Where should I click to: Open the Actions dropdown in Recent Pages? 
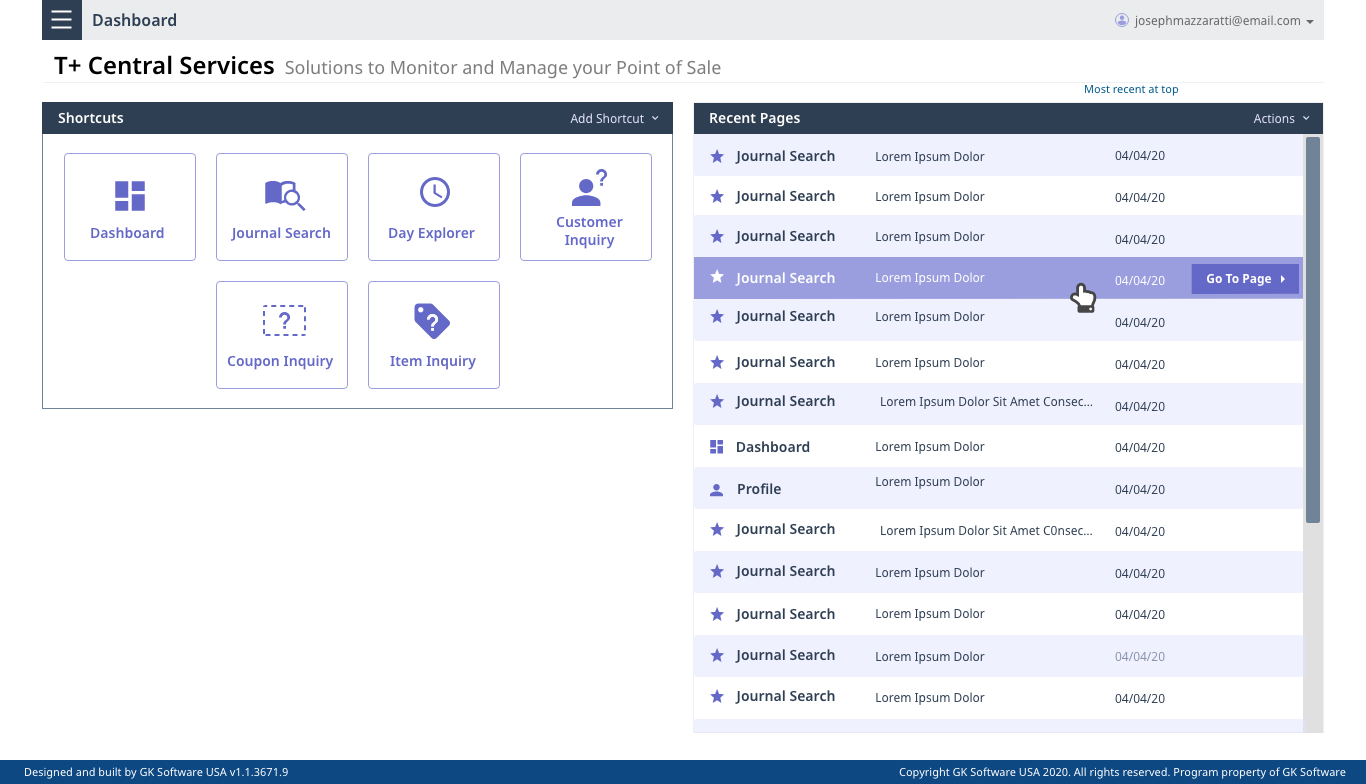pyautogui.click(x=1281, y=118)
